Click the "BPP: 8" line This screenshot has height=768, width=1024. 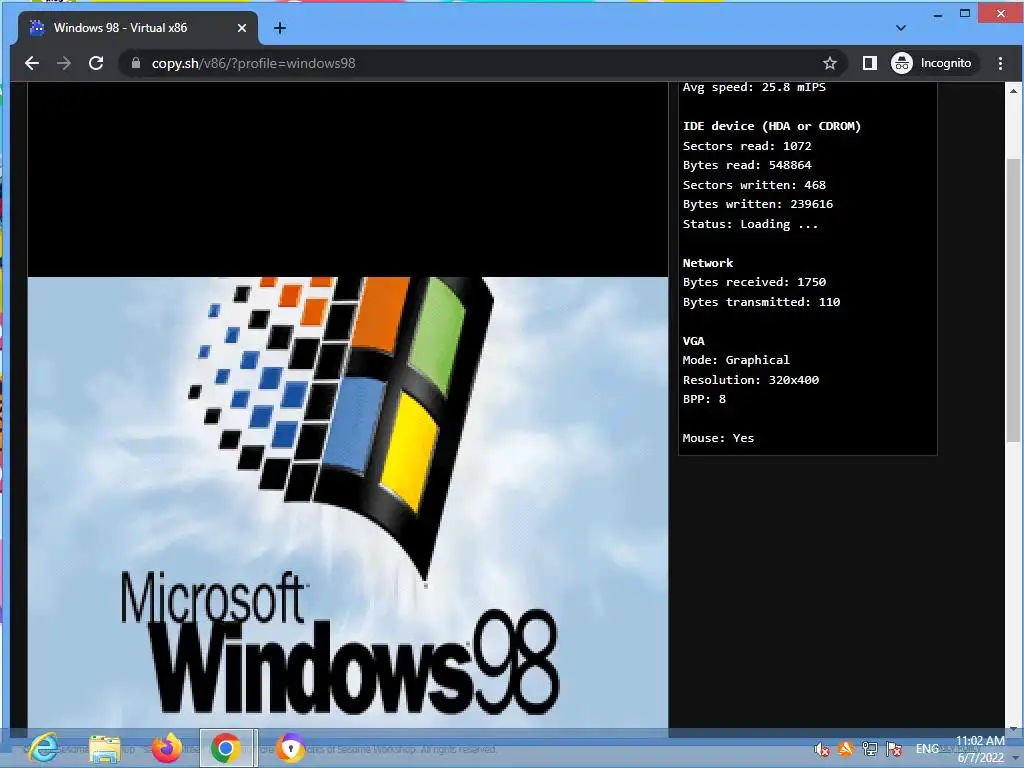tap(704, 399)
